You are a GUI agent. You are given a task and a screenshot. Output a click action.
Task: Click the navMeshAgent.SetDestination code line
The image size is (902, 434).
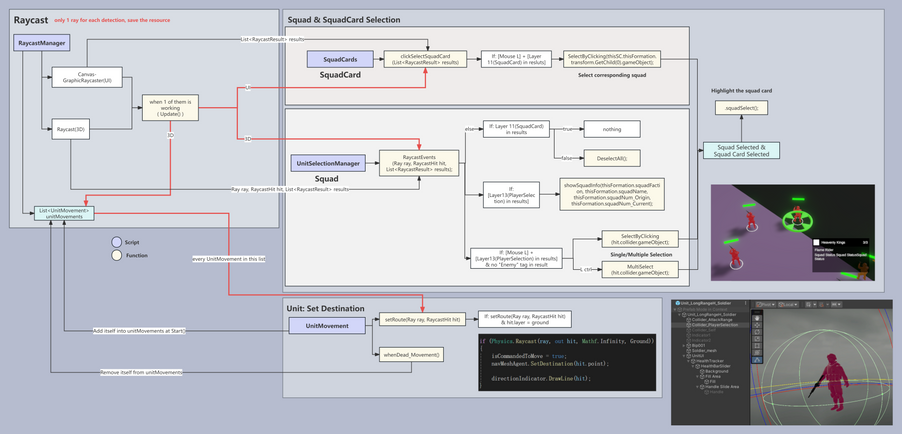549,364
